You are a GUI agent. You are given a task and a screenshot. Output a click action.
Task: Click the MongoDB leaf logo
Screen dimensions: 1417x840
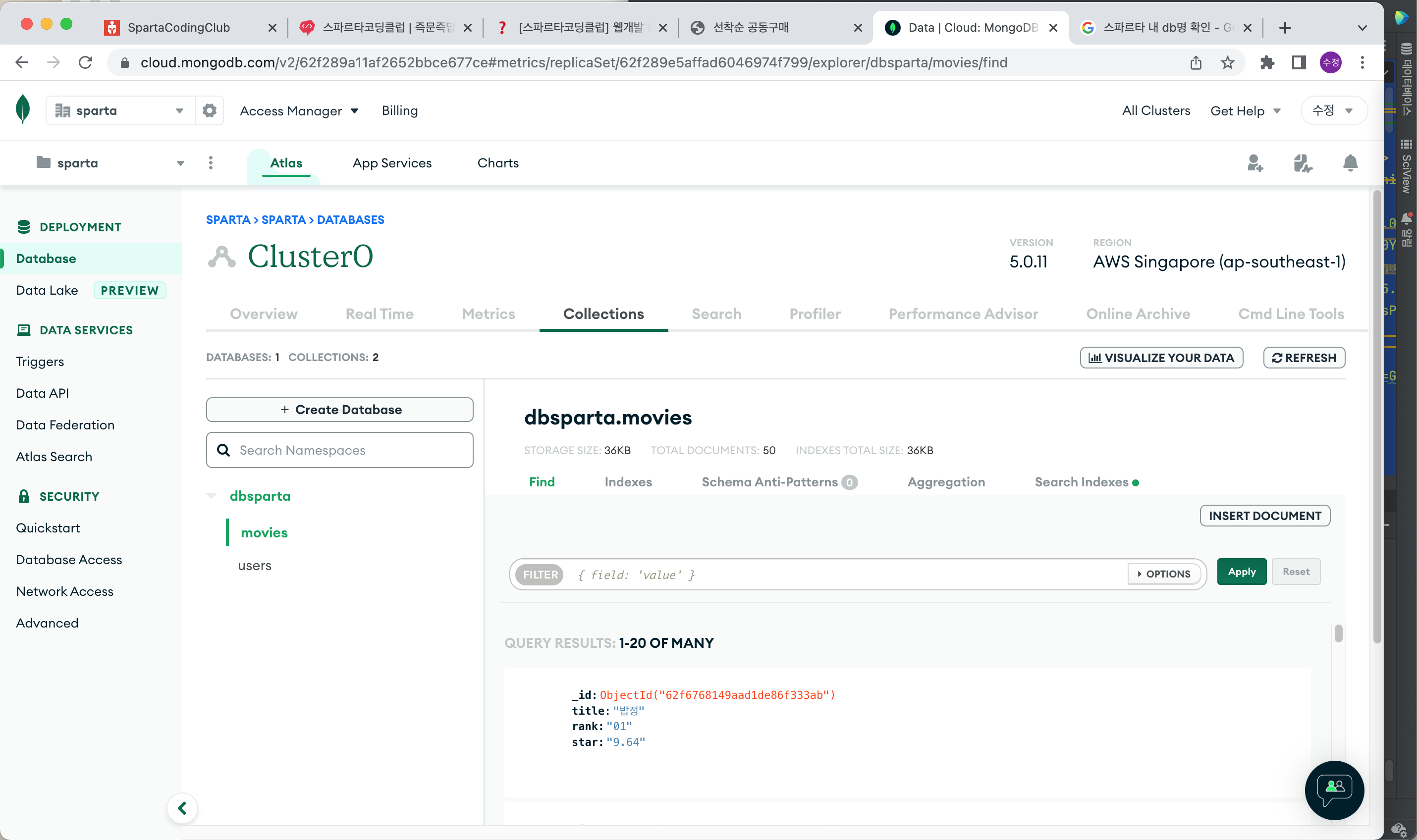tap(23, 109)
